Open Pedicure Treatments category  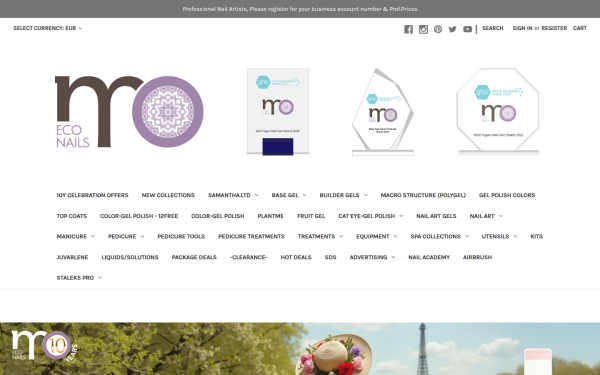click(251, 236)
